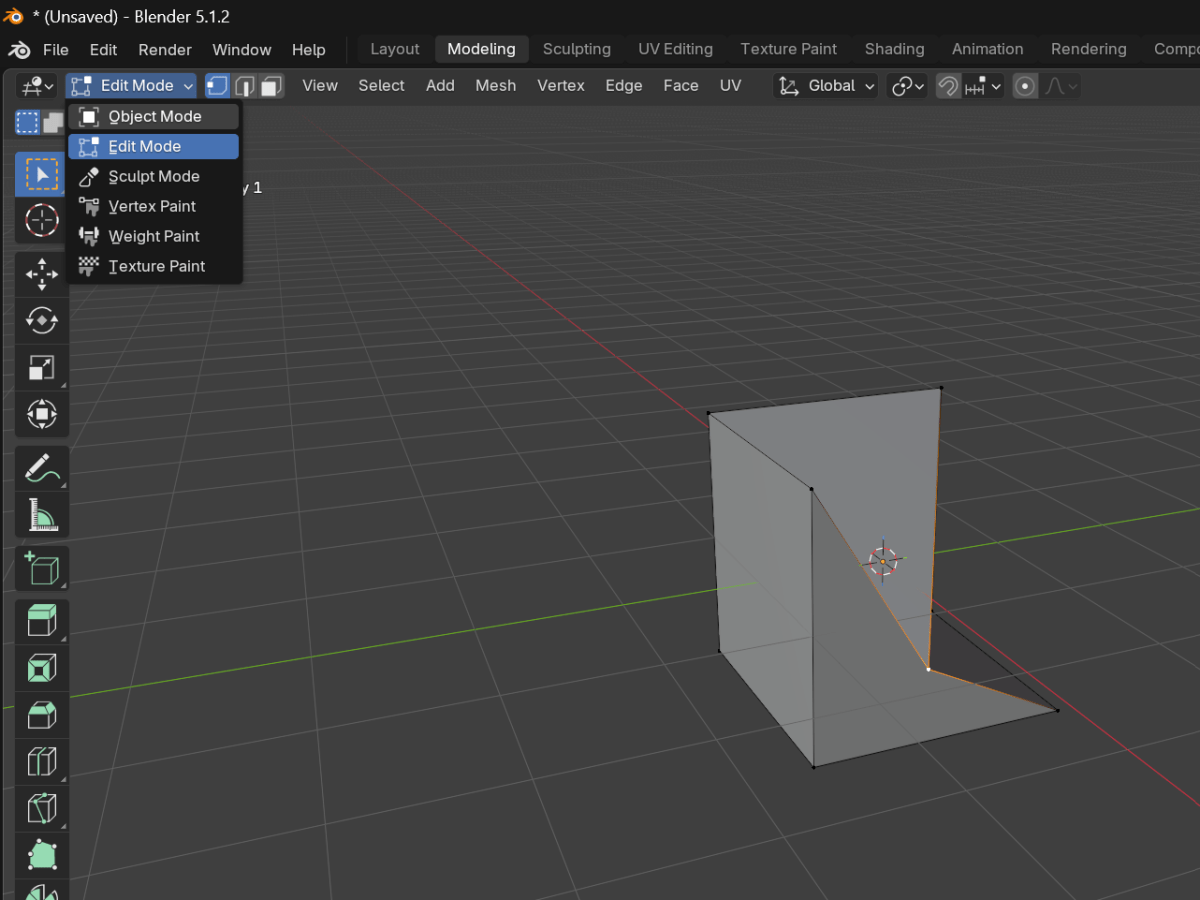
Task: Activate the Knife tool
Action: [x=41, y=809]
